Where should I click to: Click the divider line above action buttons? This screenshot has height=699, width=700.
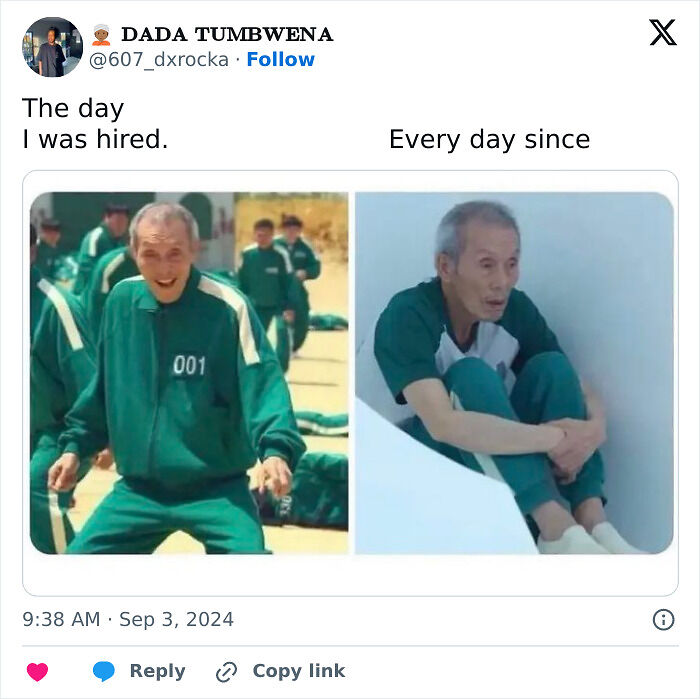[x=350, y=646]
